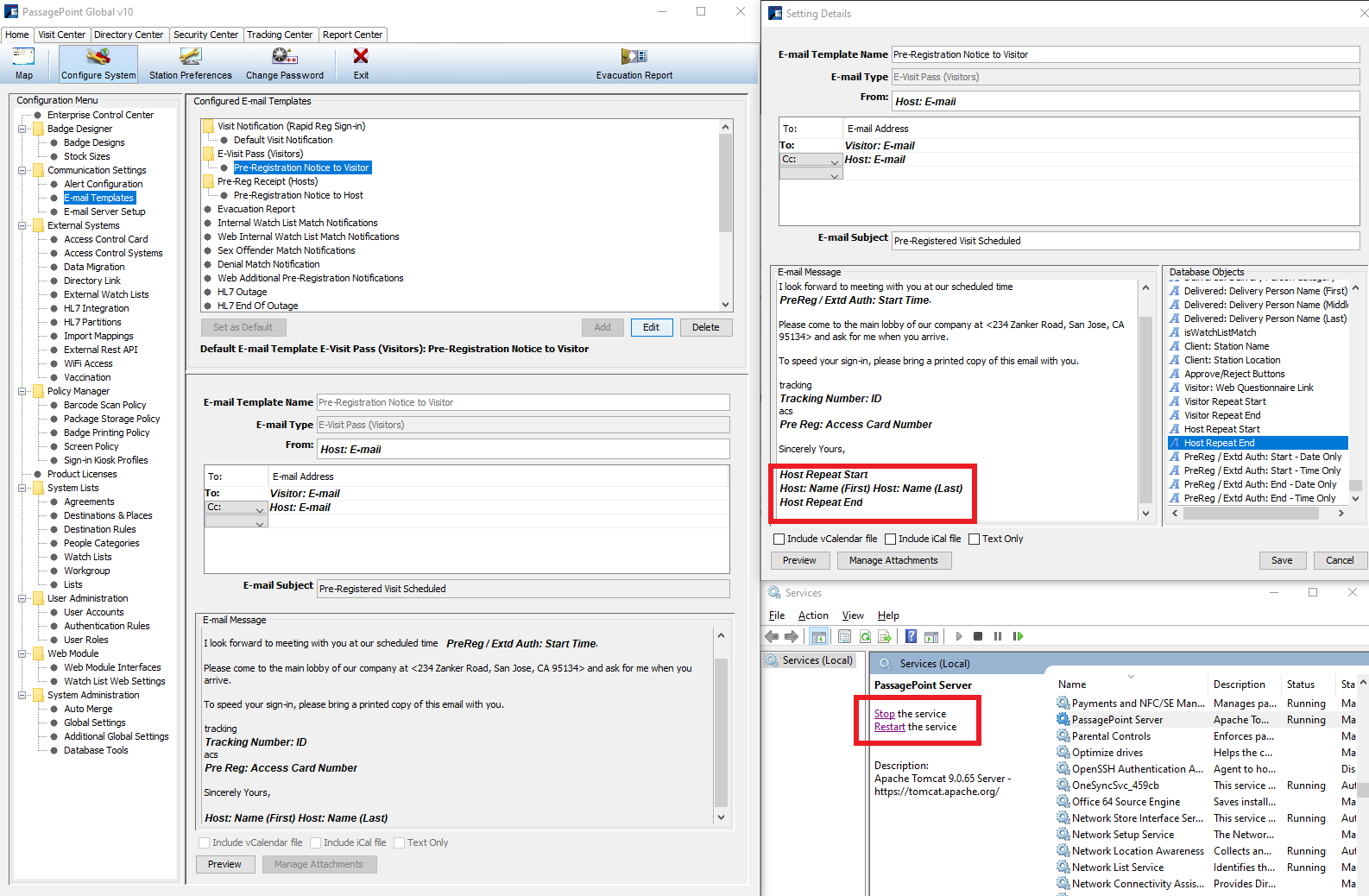Click Forward arrow in Services toolbar
The height and width of the screenshot is (896, 1369).
792,636
